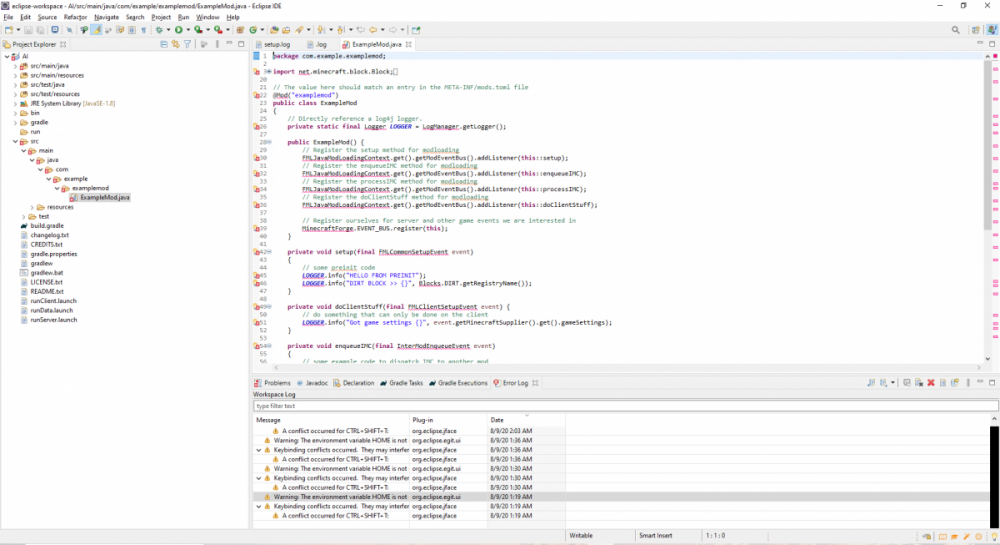Open the New wizard dropdown arrow
The width and height of the screenshot is (1000, 545).
click(x=18, y=29)
